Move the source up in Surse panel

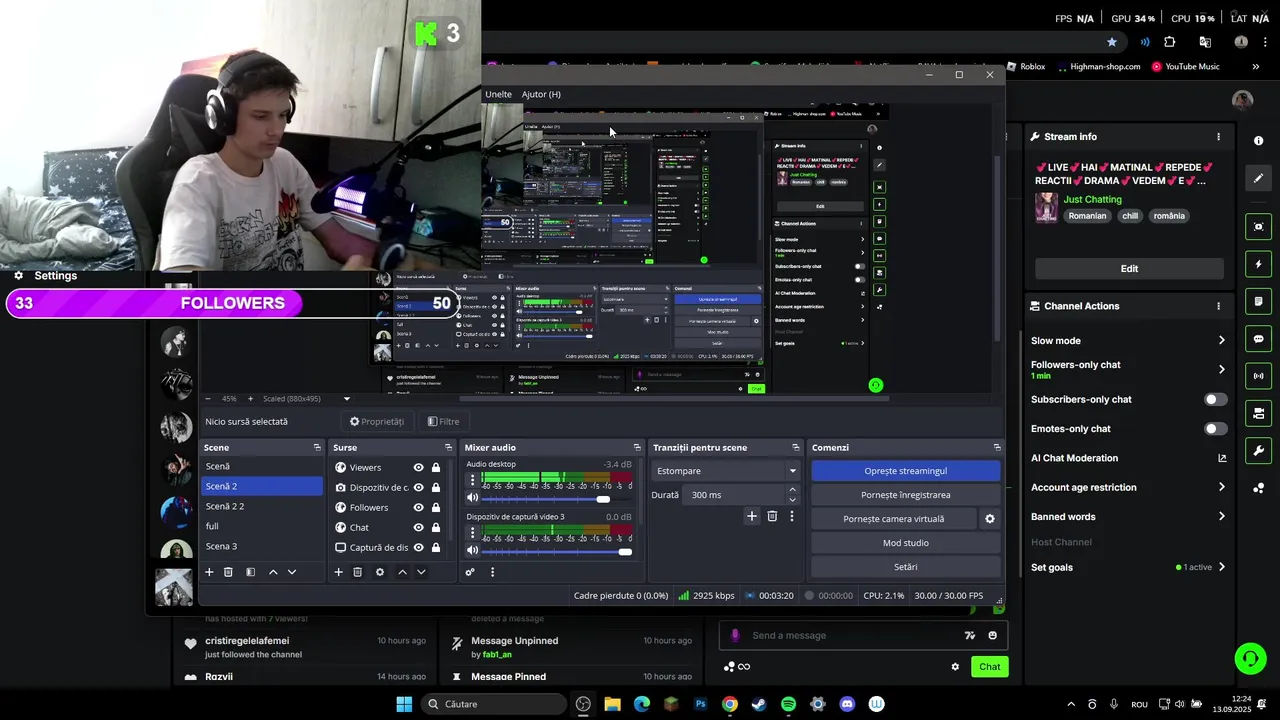(x=402, y=572)
